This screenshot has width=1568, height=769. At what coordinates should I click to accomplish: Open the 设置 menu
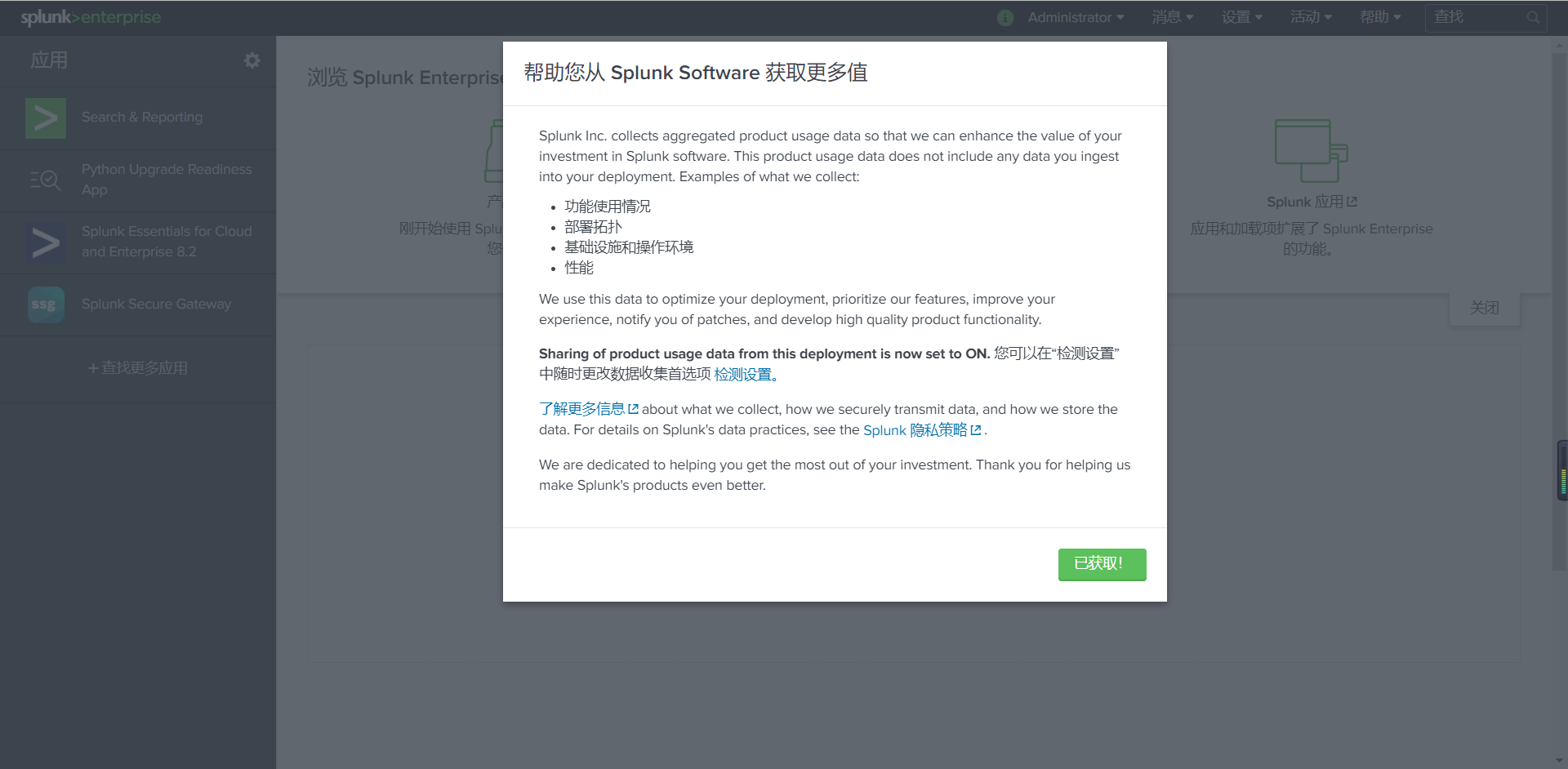pos(1241,17)
